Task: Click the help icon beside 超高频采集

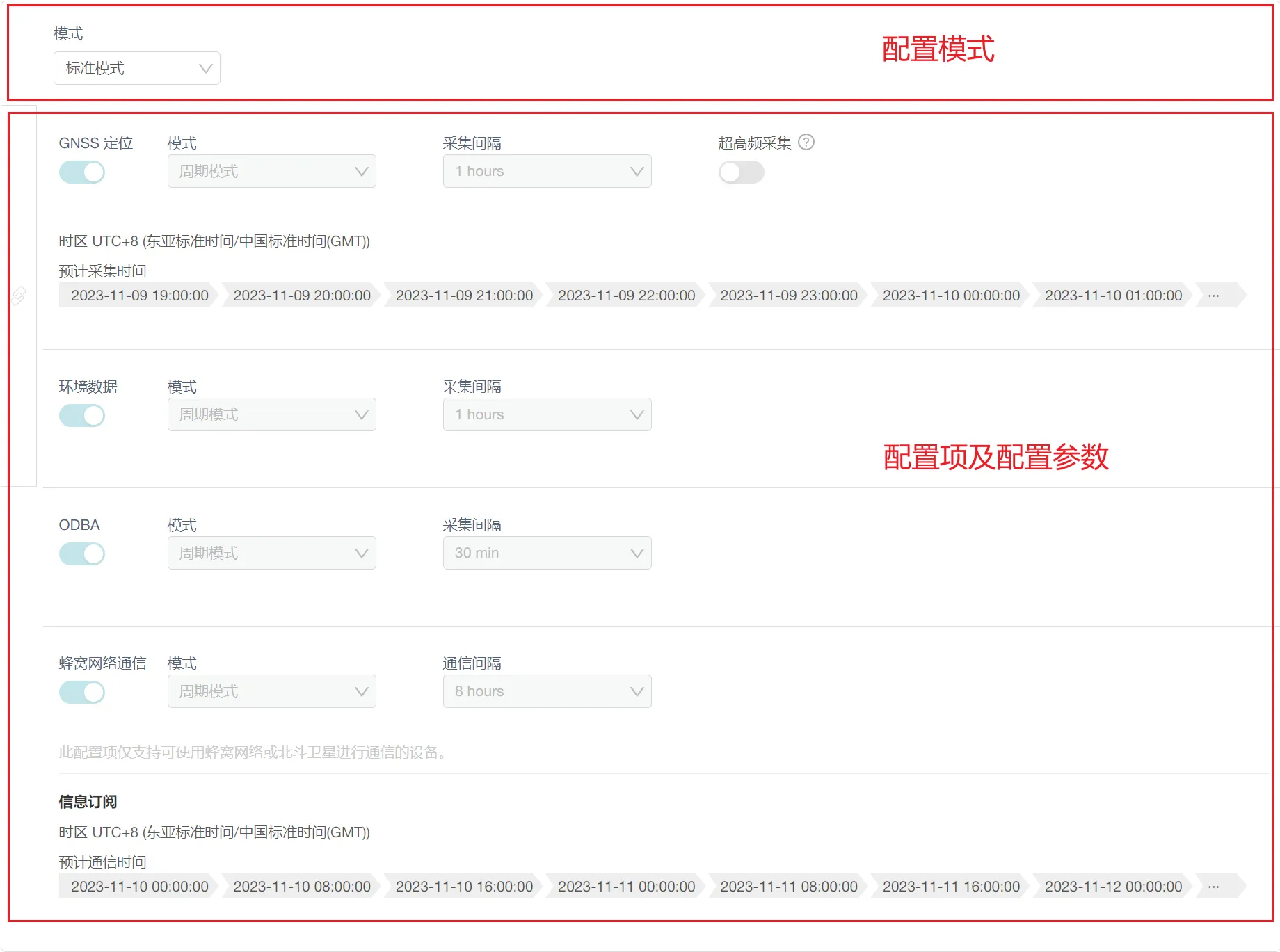Action: pyautogui.click(x=806, y=143)
